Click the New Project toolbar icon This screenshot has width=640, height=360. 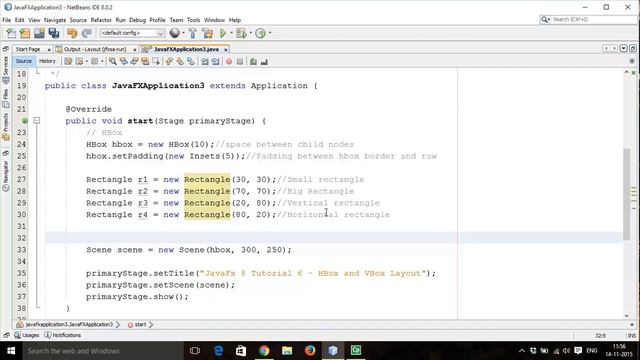(25, 33)
